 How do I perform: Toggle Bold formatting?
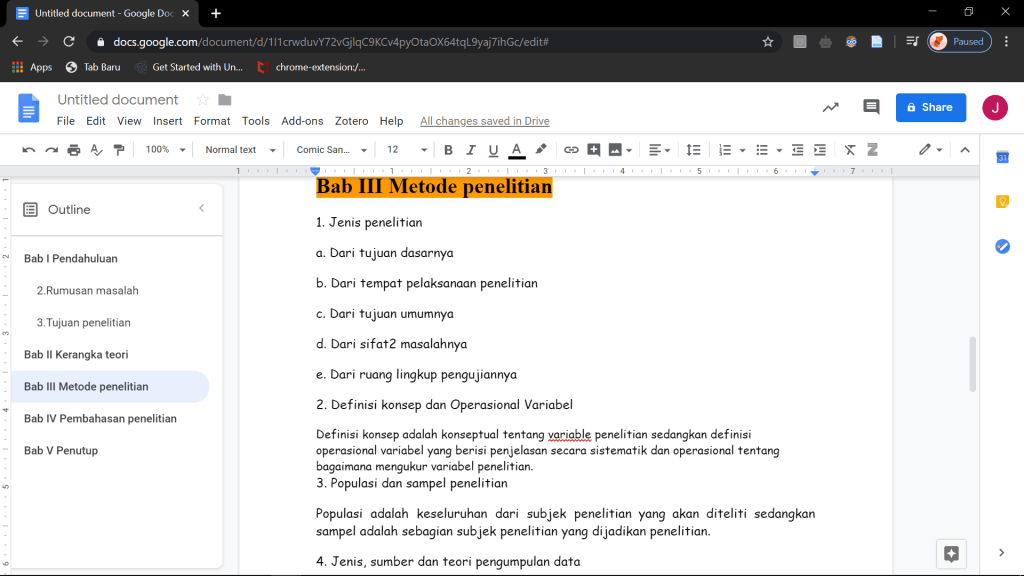click(448, 150)
